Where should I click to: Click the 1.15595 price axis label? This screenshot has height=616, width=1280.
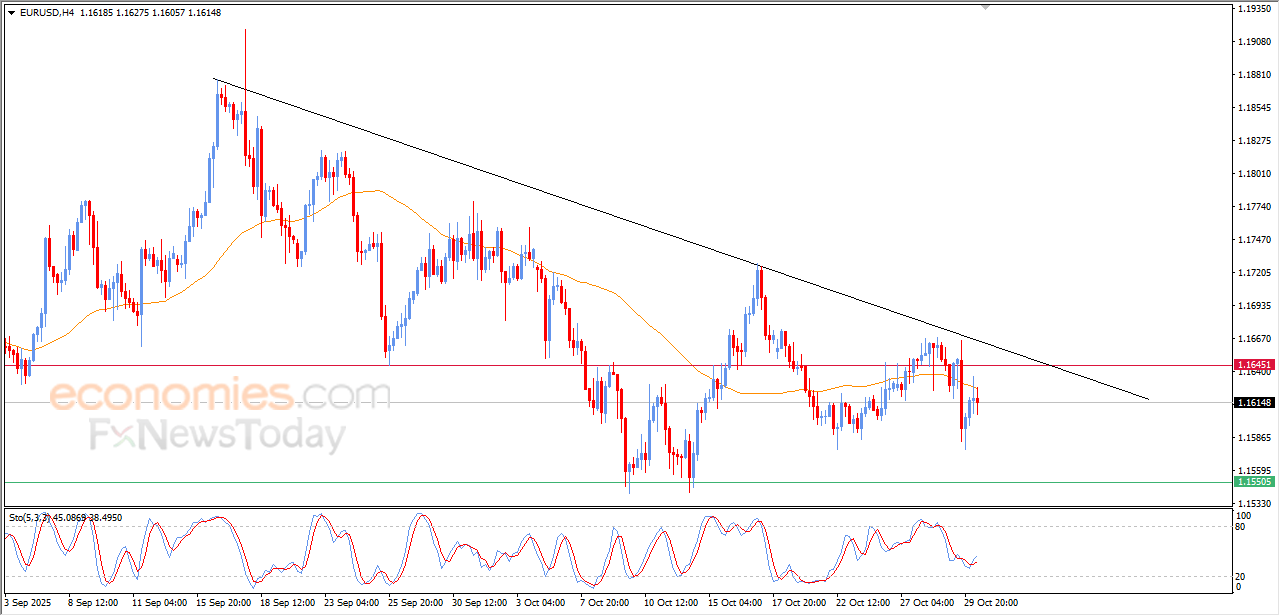[x=1254, y=471]
